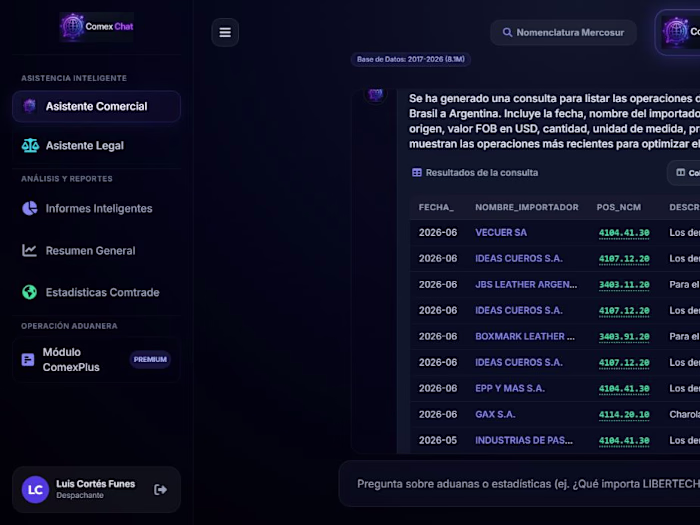Click the line chart icon for Resumen General
This screenshot has width=700, height=525.
pyautogui.click(x=29, y=250)
